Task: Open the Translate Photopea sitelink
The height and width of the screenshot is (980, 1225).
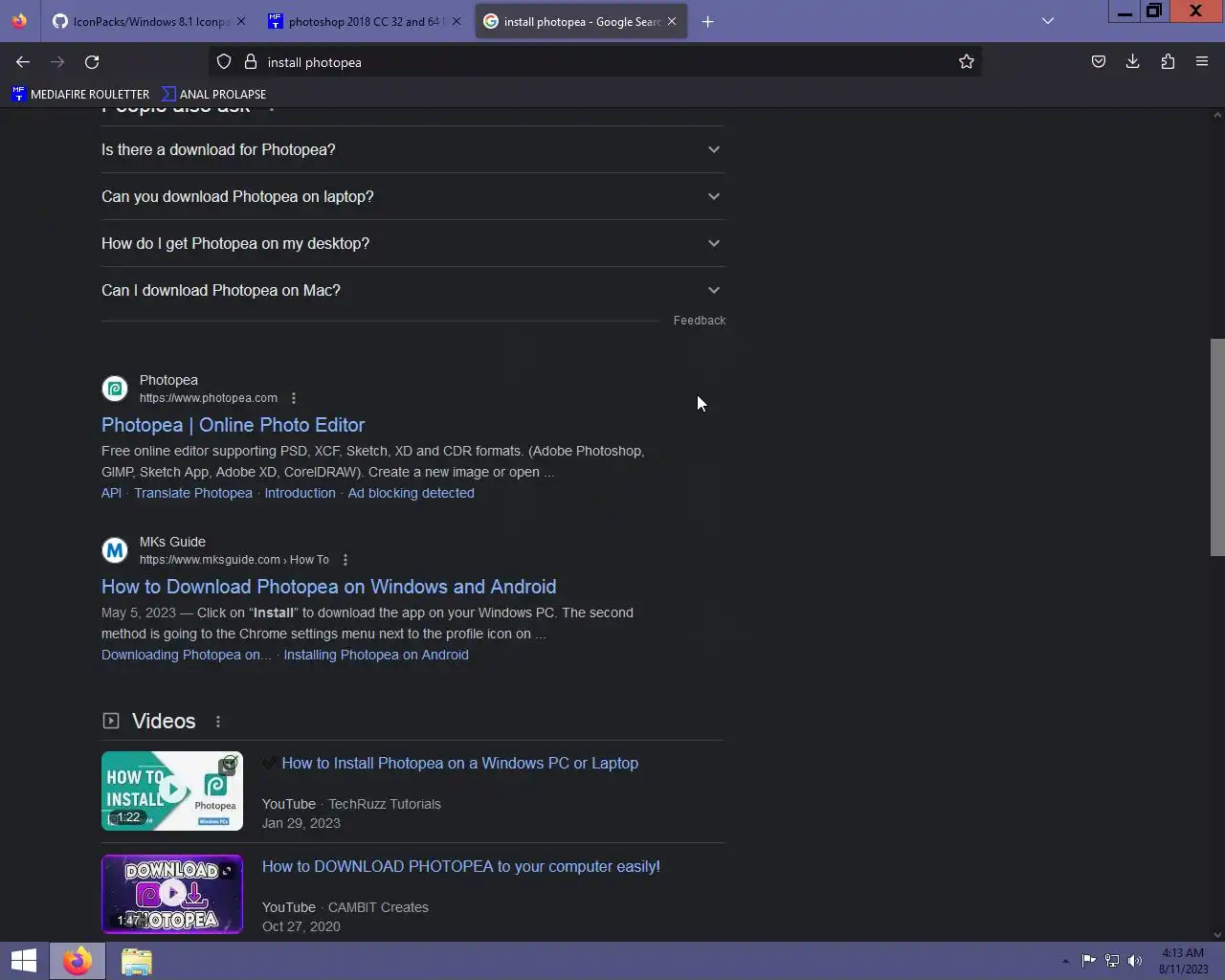Action: click(193, 493)
